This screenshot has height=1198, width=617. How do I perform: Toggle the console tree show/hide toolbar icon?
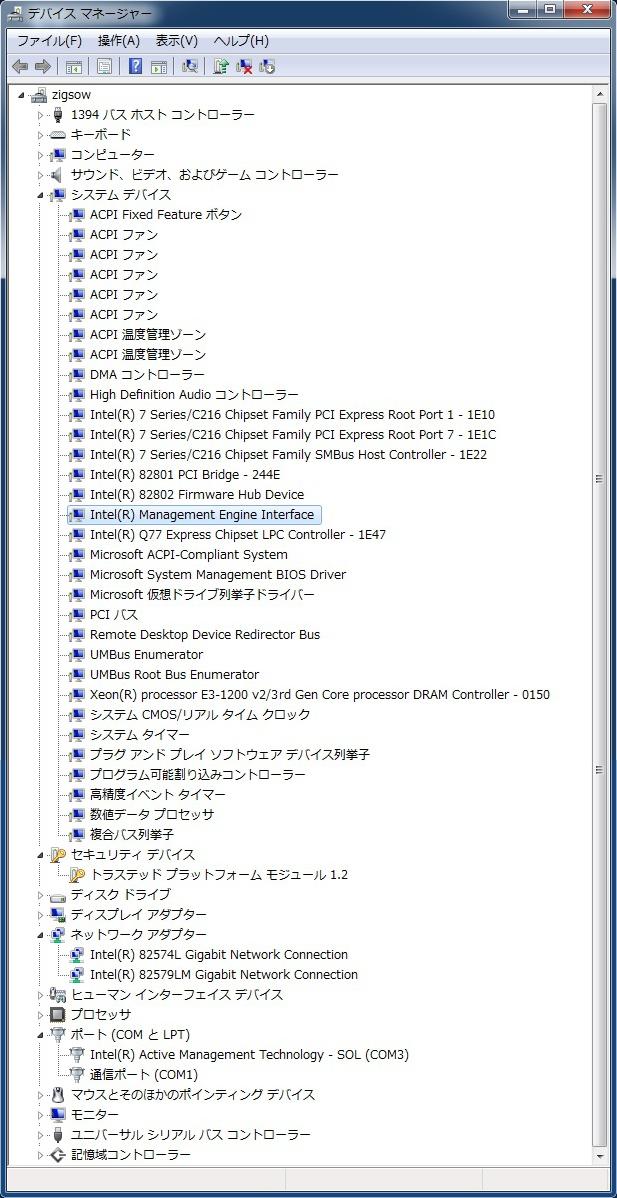pyautogui.click(x=74, y=66)
